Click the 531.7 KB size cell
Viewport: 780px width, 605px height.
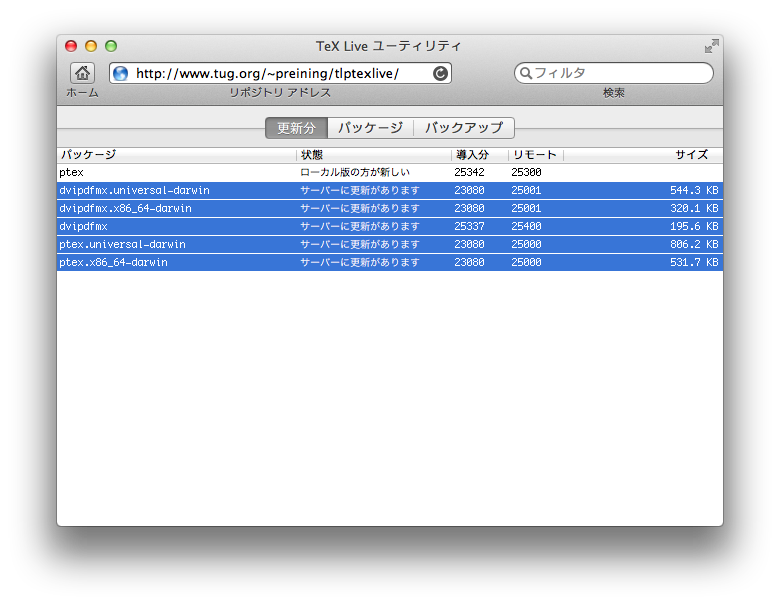tap(694, 262)
